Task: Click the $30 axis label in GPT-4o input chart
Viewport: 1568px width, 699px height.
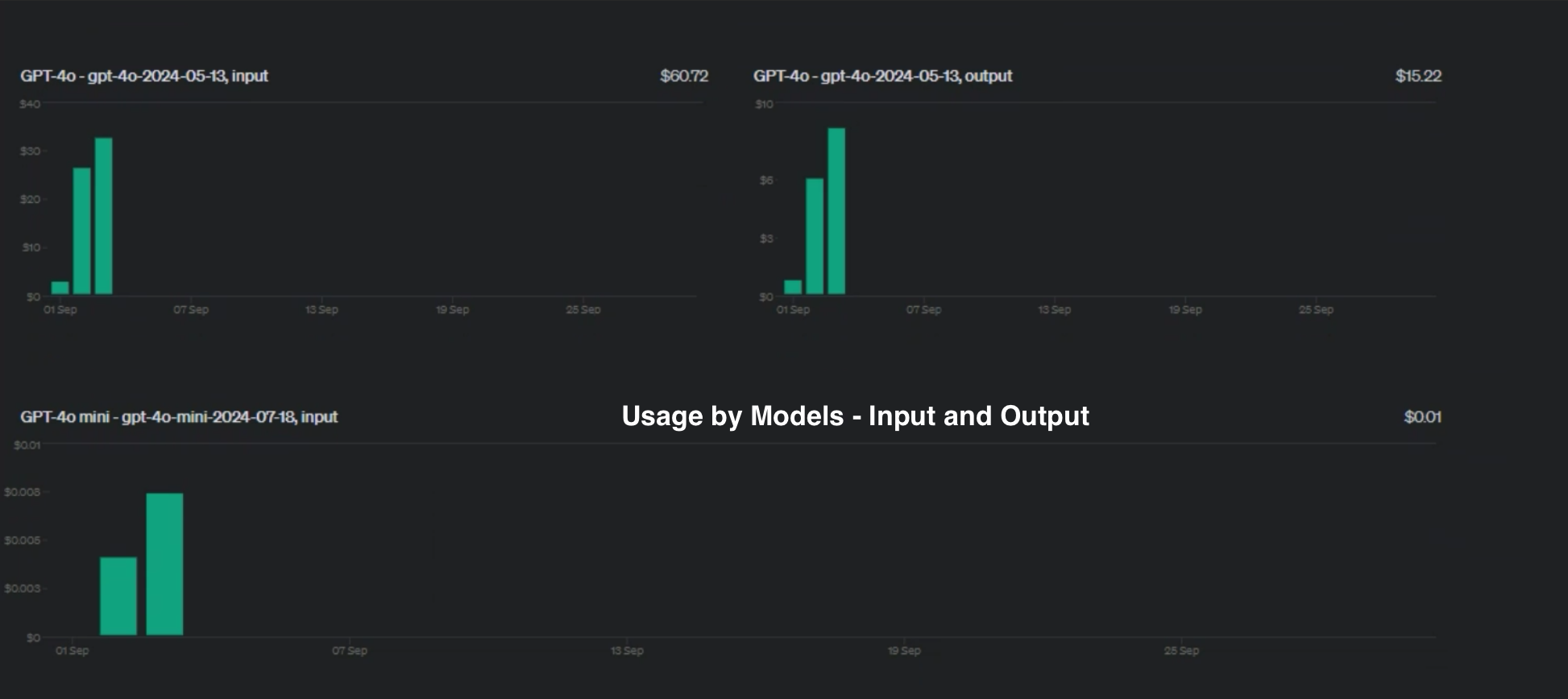Action: coord(30,151)
